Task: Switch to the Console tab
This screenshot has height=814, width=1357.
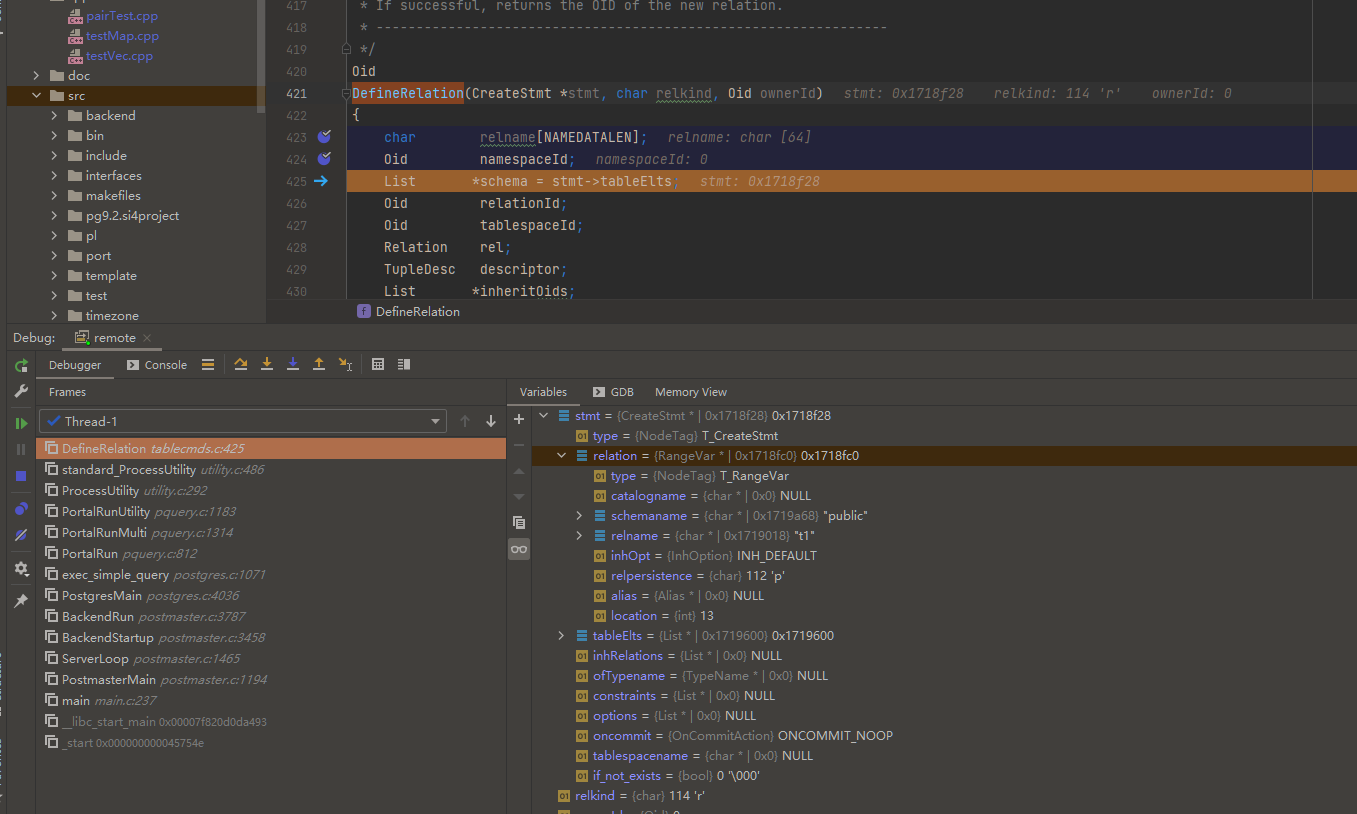Action: (x=157, y=365)
